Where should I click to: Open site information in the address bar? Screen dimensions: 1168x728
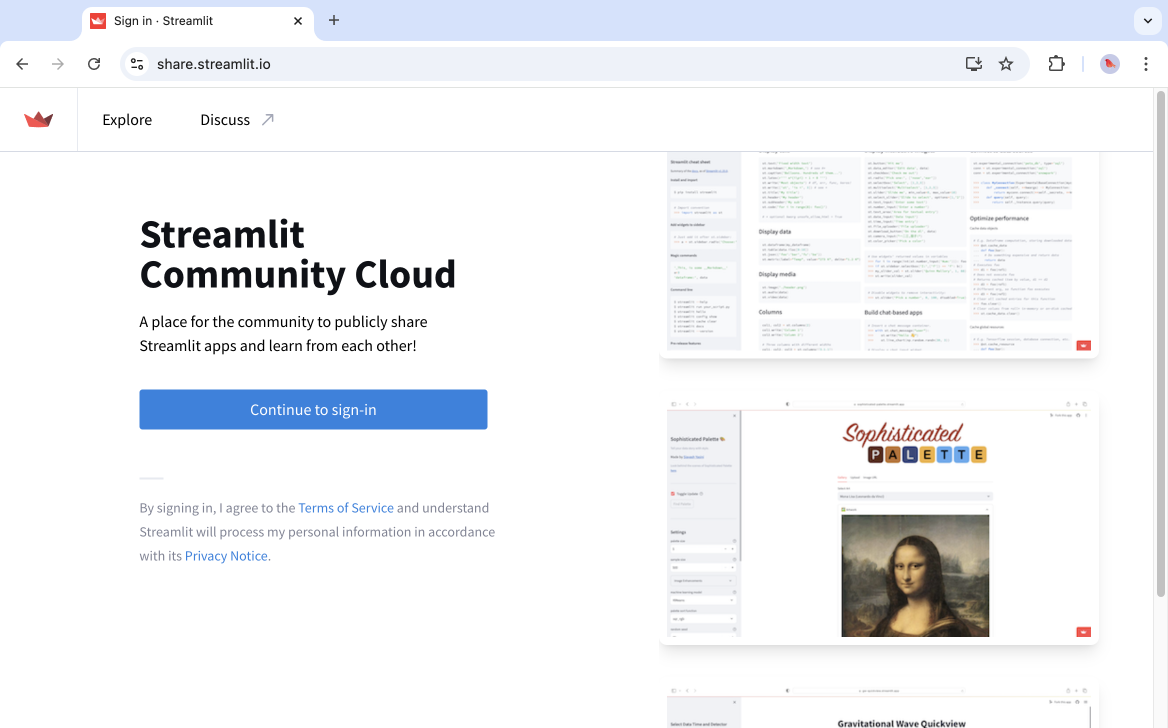(x=136, y=63)
